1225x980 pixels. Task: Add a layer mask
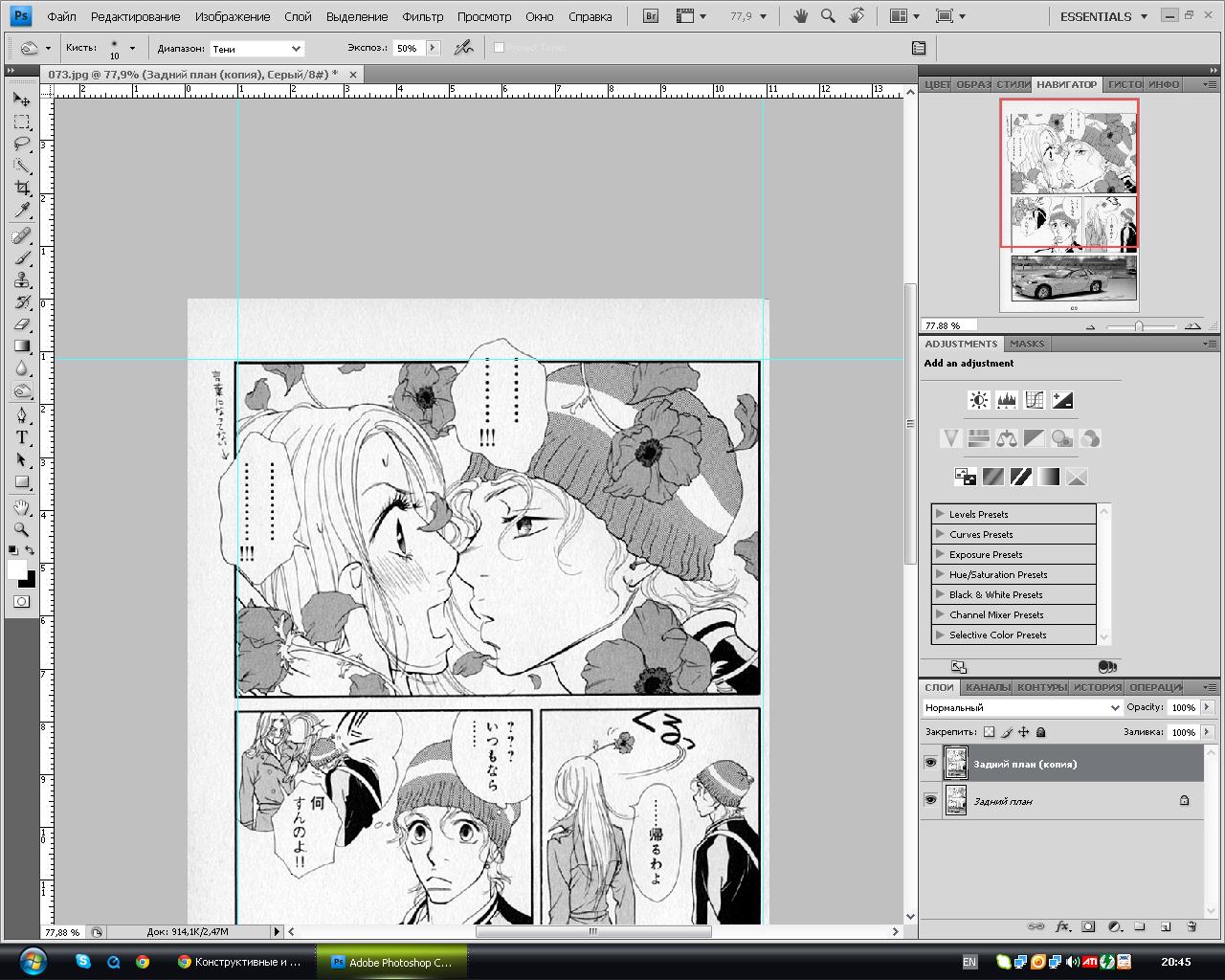point(1088,926)
